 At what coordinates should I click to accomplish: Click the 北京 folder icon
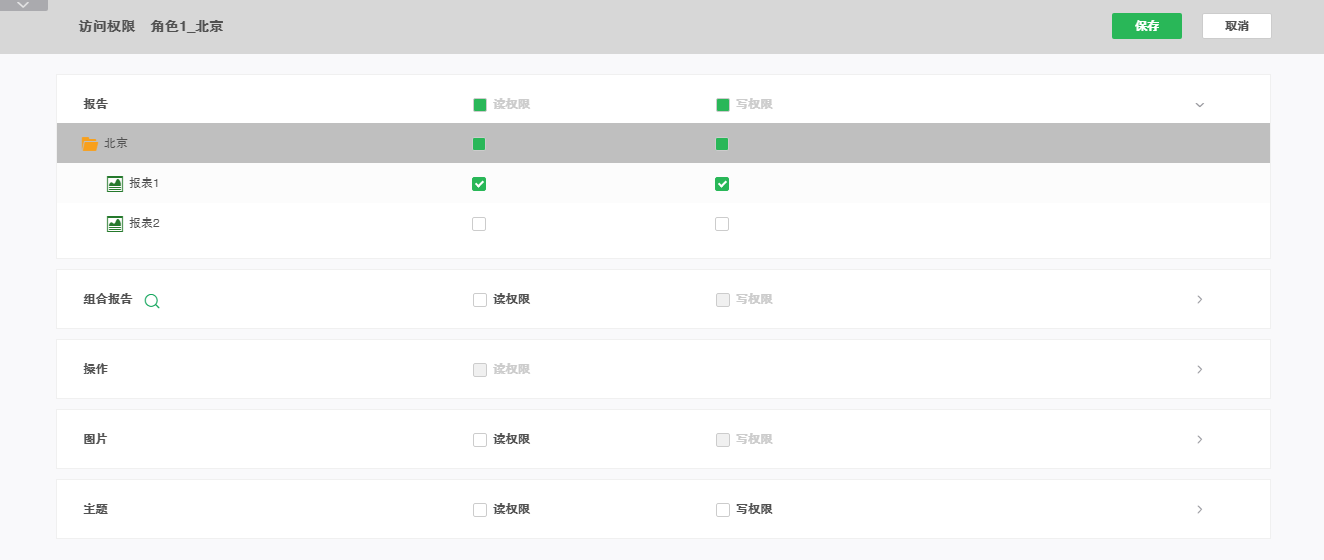pyautogui.click(x=89, y=144)
